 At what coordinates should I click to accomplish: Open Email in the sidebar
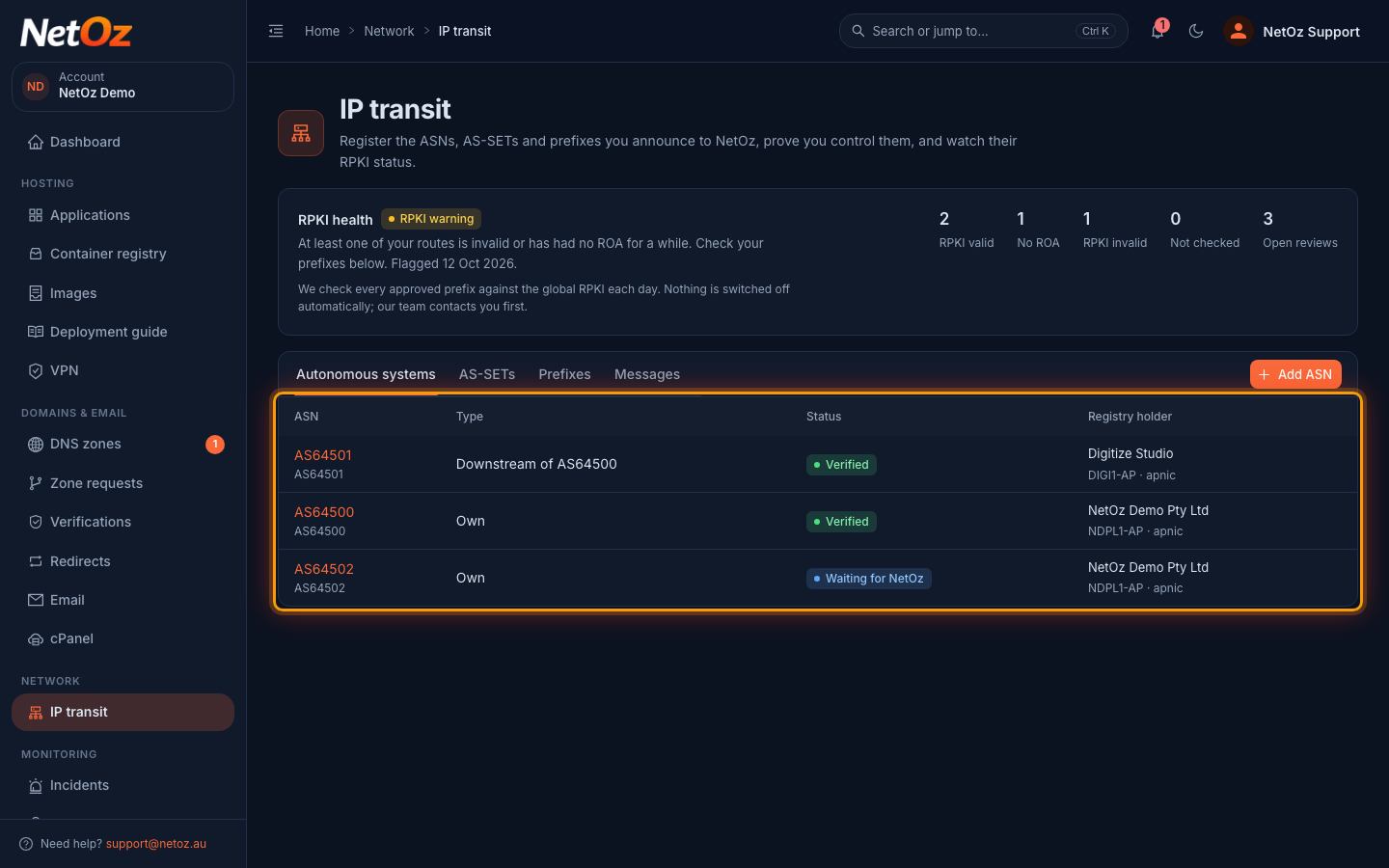(123, 600)
